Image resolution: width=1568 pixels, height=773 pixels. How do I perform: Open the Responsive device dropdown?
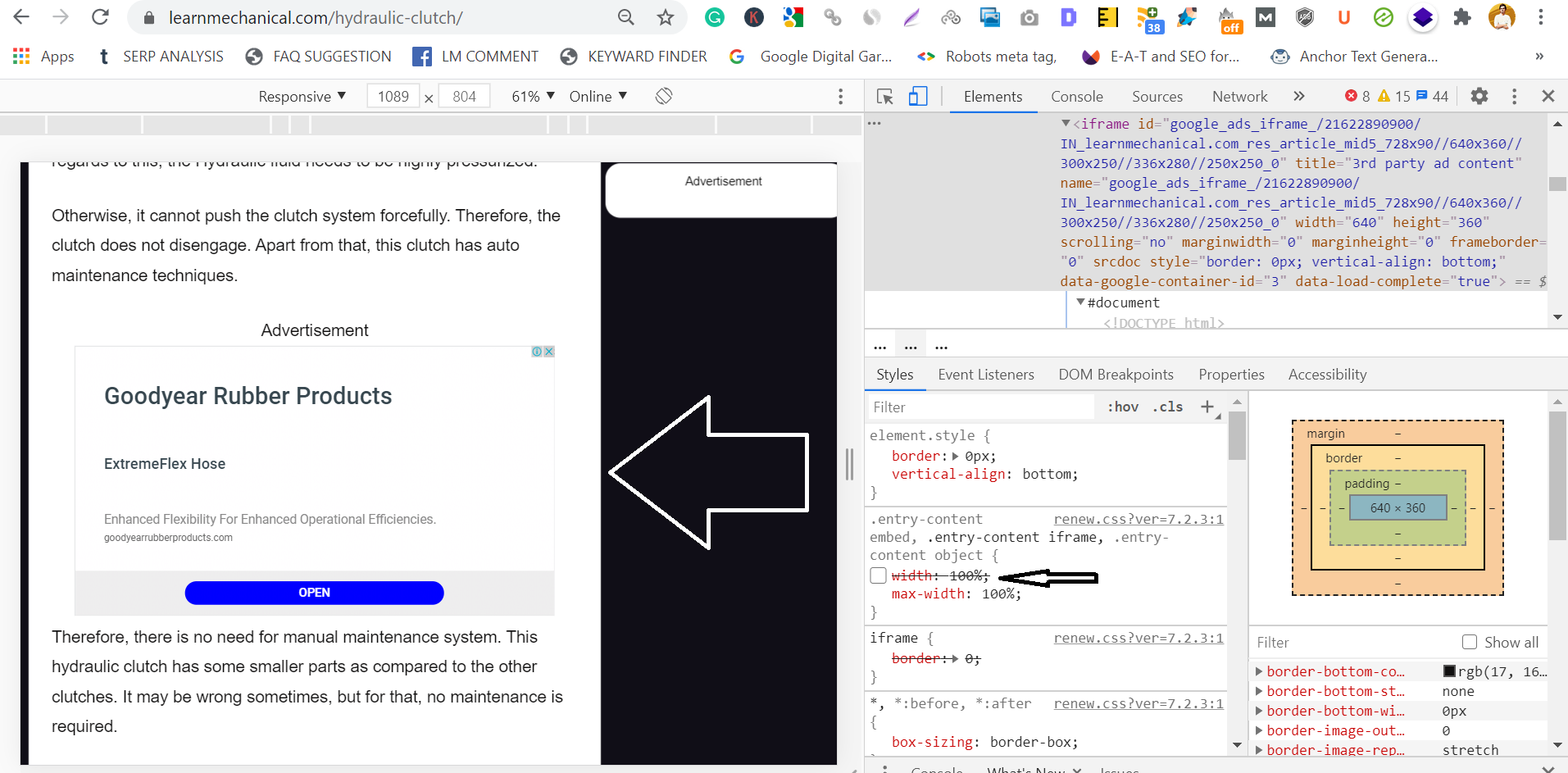tap(302, 97)
